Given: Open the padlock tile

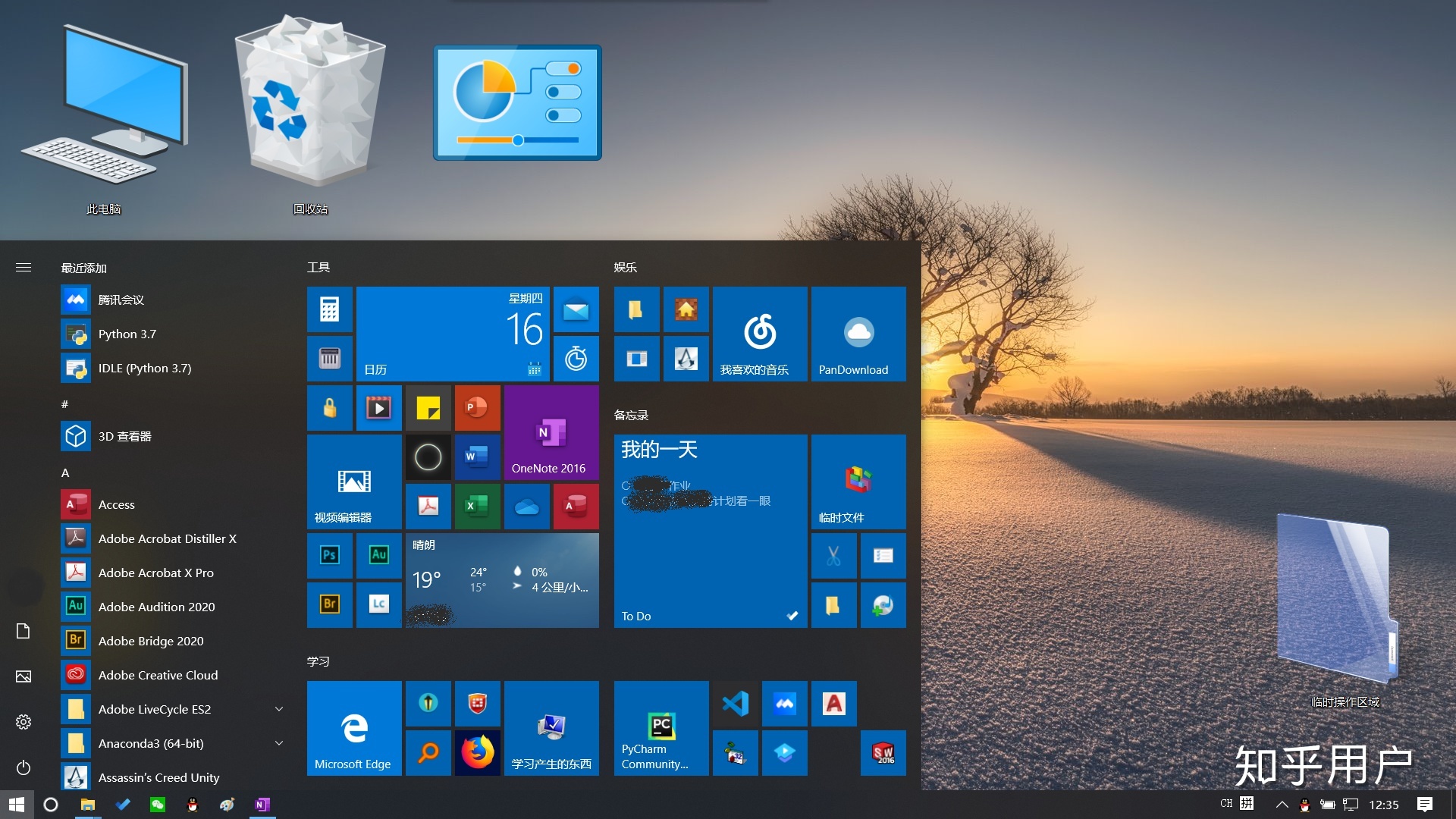Looking at the screenshot, I should coord(329,408).
